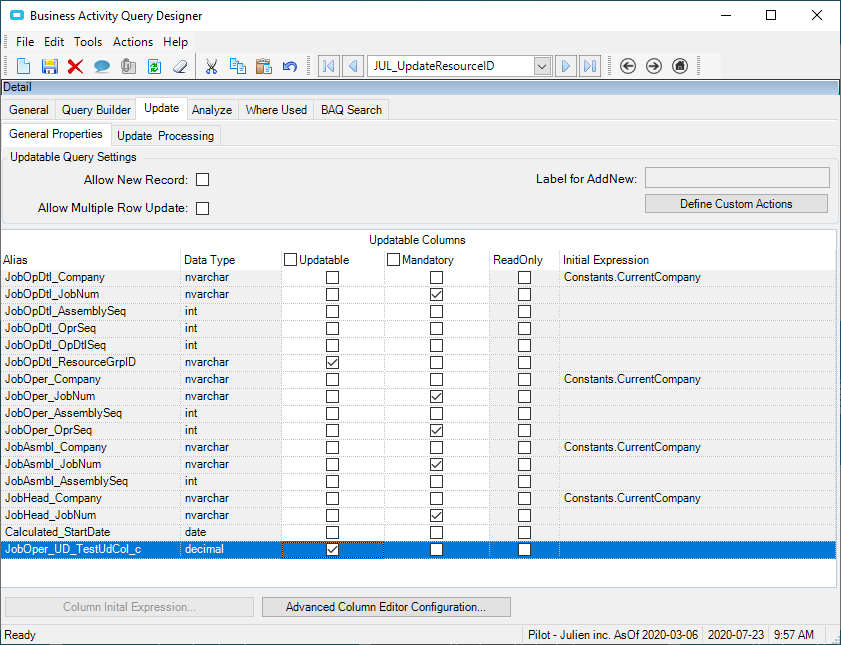Screen dimensions: 841x645
Task: Open the BAQ Search tab
Action: [x=351, y=110]
